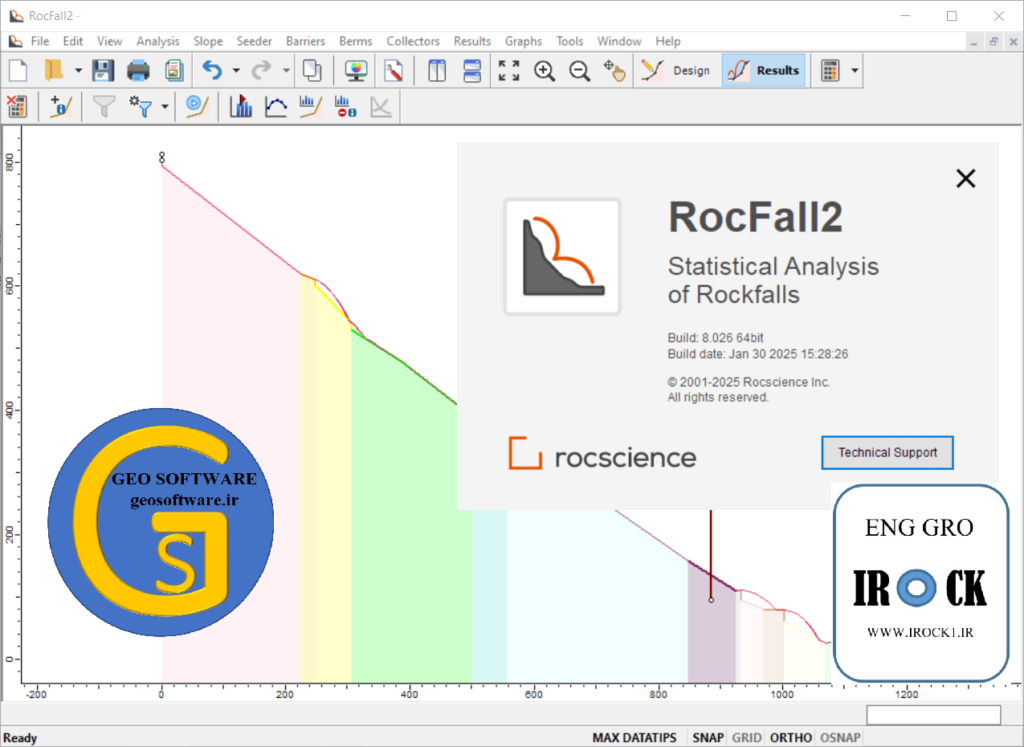Redo with the grey forward arrow
The image size is (1024, 747).
click(x=262, y=70)
